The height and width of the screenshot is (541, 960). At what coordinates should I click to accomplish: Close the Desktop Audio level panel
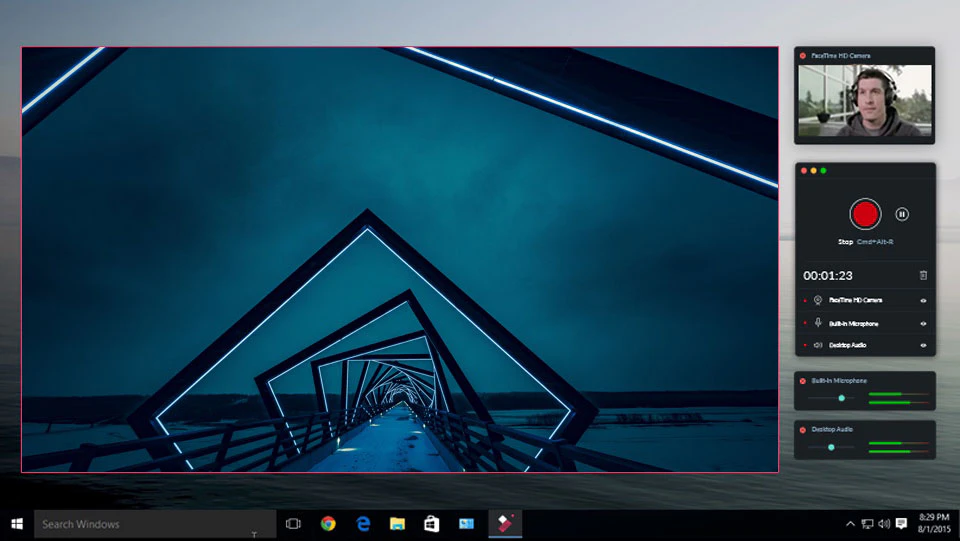coord(803,430)
